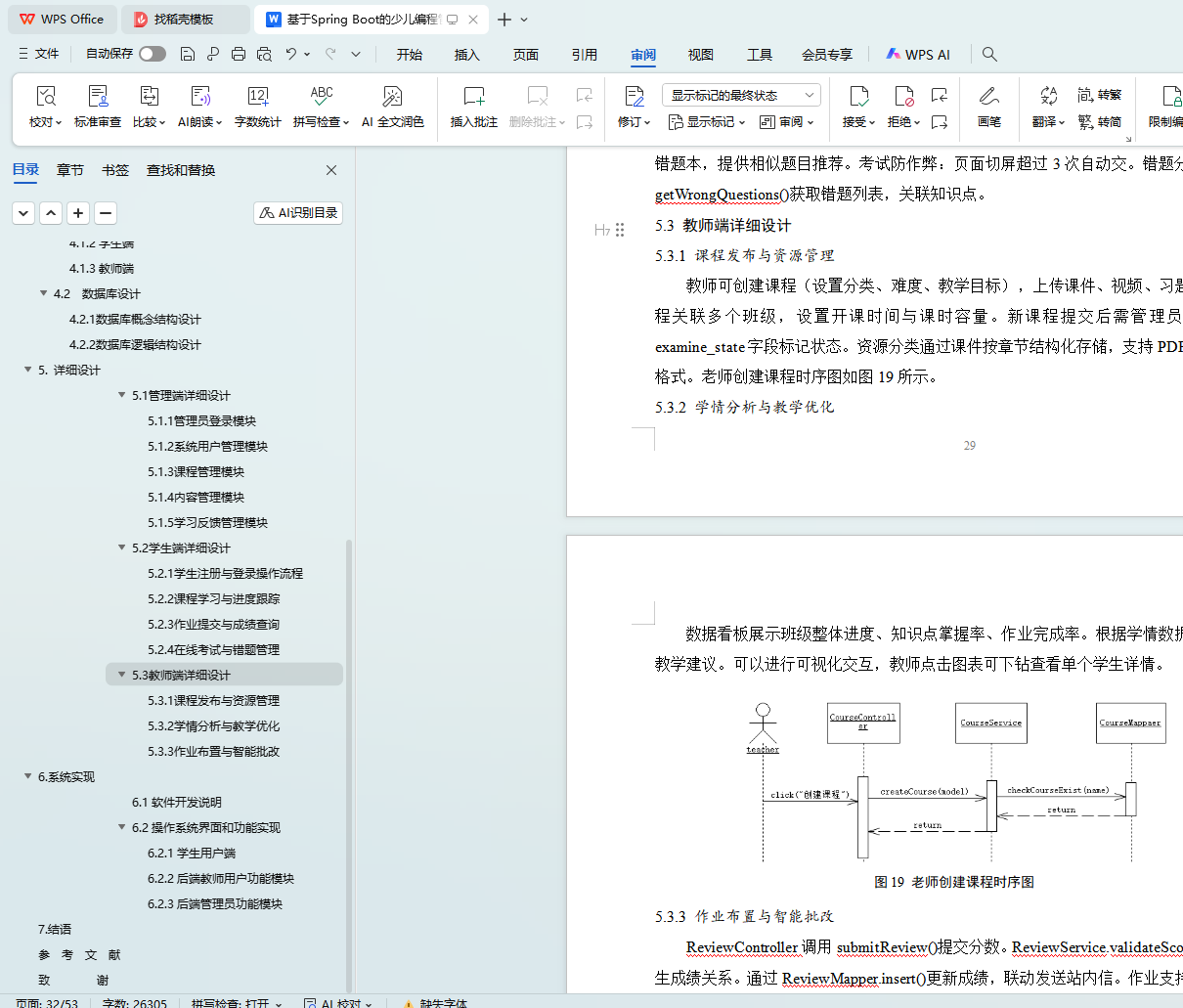The image size is (1183, 1008).
Task: Open the 显示标记的最终状态 dropdown
Action: 740,95
